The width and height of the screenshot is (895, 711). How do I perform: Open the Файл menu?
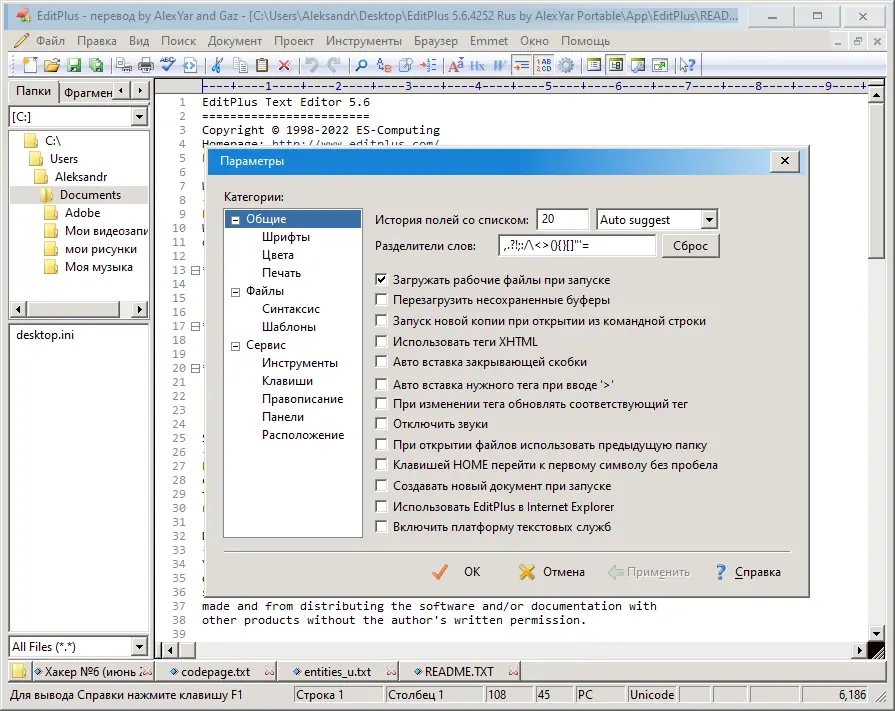[x=50, y=41]
